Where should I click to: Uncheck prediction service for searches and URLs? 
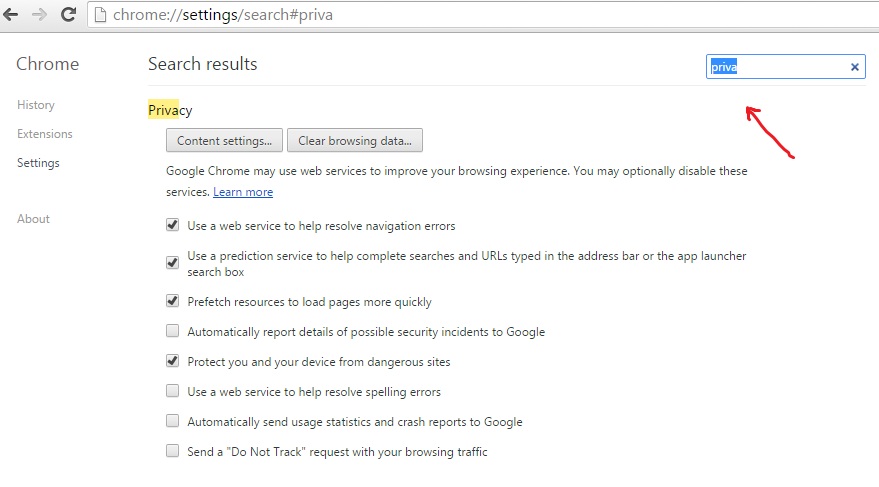(173, 262)
